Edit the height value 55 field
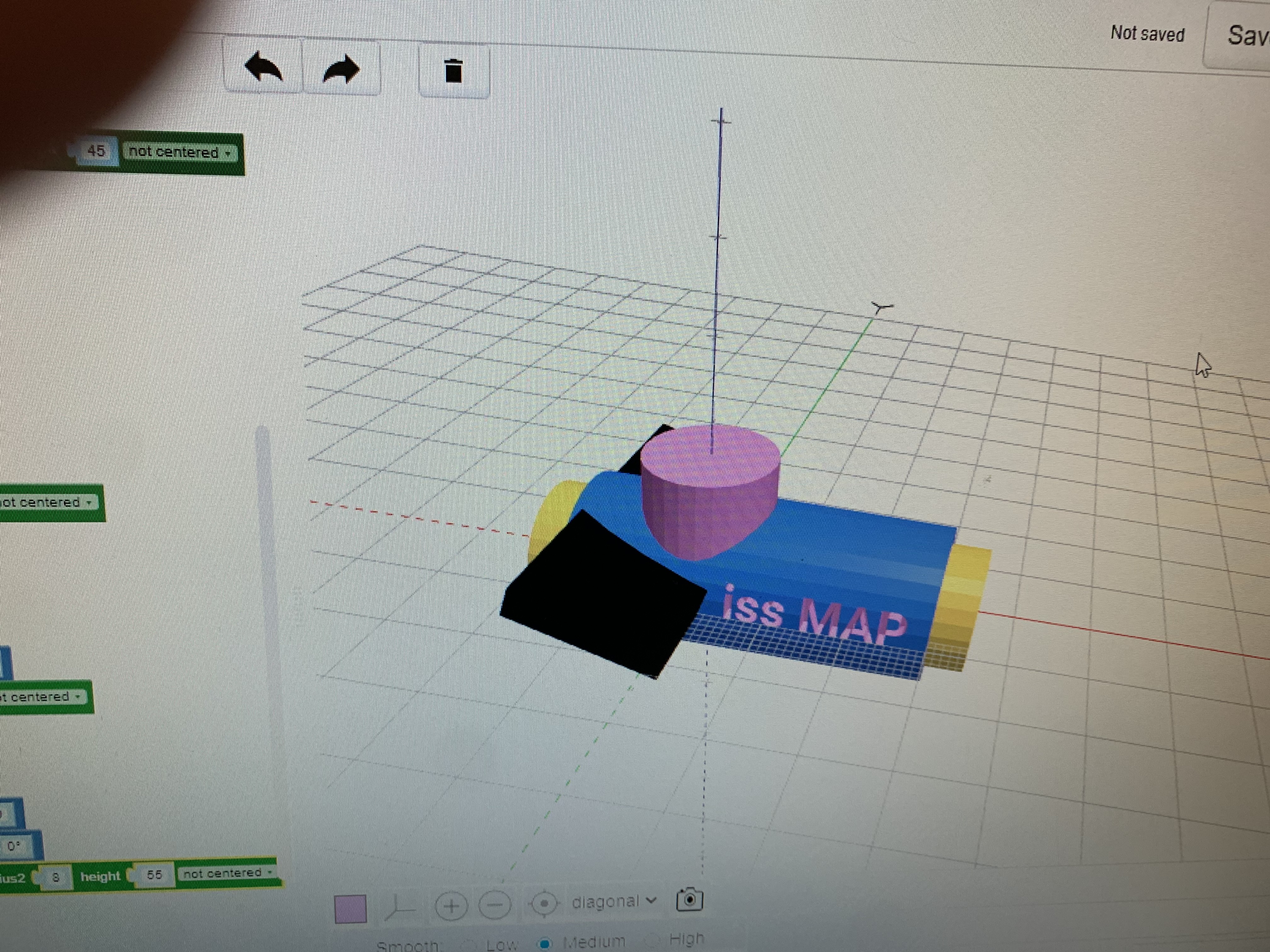The image size is (1270, 952). pyautogui.click(x=153, y=875)
